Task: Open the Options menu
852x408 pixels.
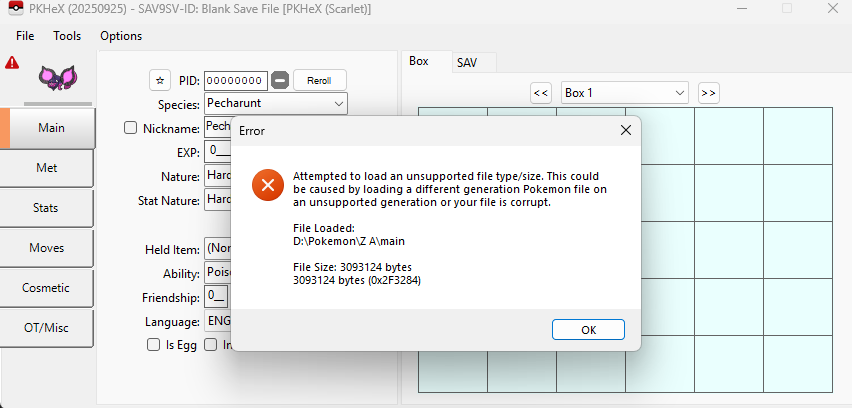Action: tap(121, 36)
